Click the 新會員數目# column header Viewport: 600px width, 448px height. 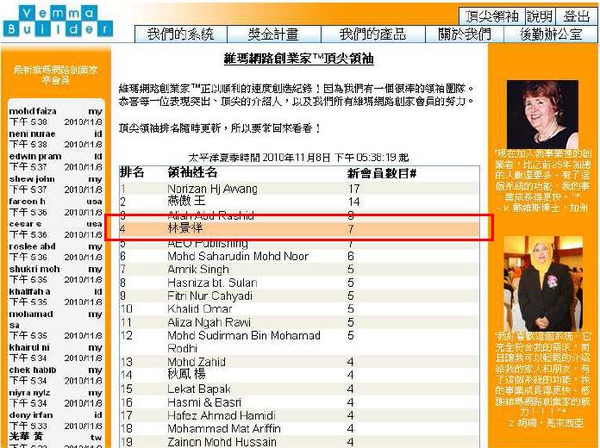382,174
